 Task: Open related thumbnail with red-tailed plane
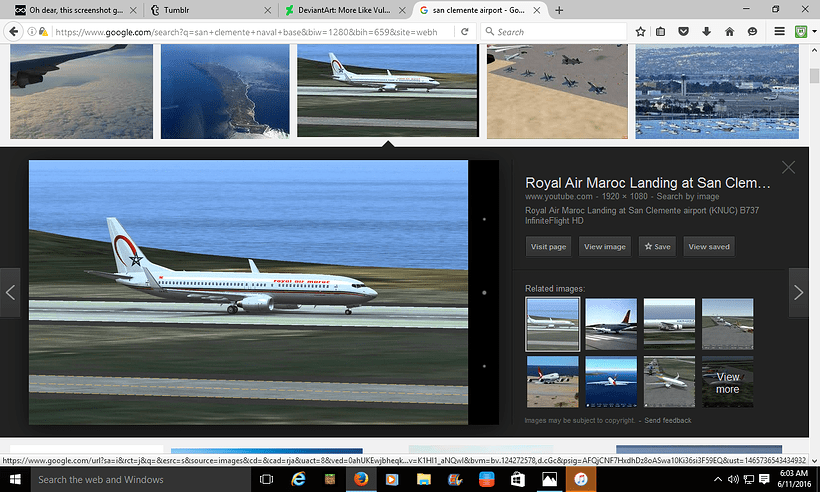(x=611, y=324)
